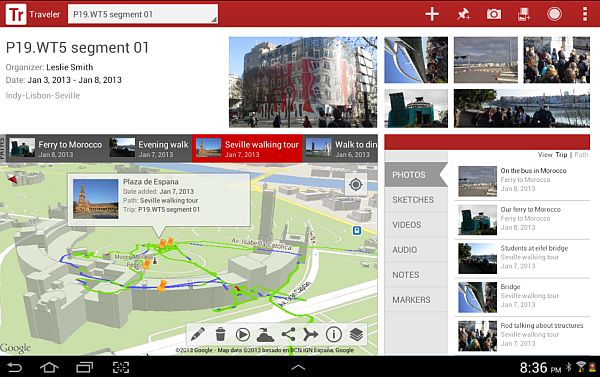Tap the orange pushpin marker near the south arc
Screen dimensions: 600x377
(x=162, y=286)
